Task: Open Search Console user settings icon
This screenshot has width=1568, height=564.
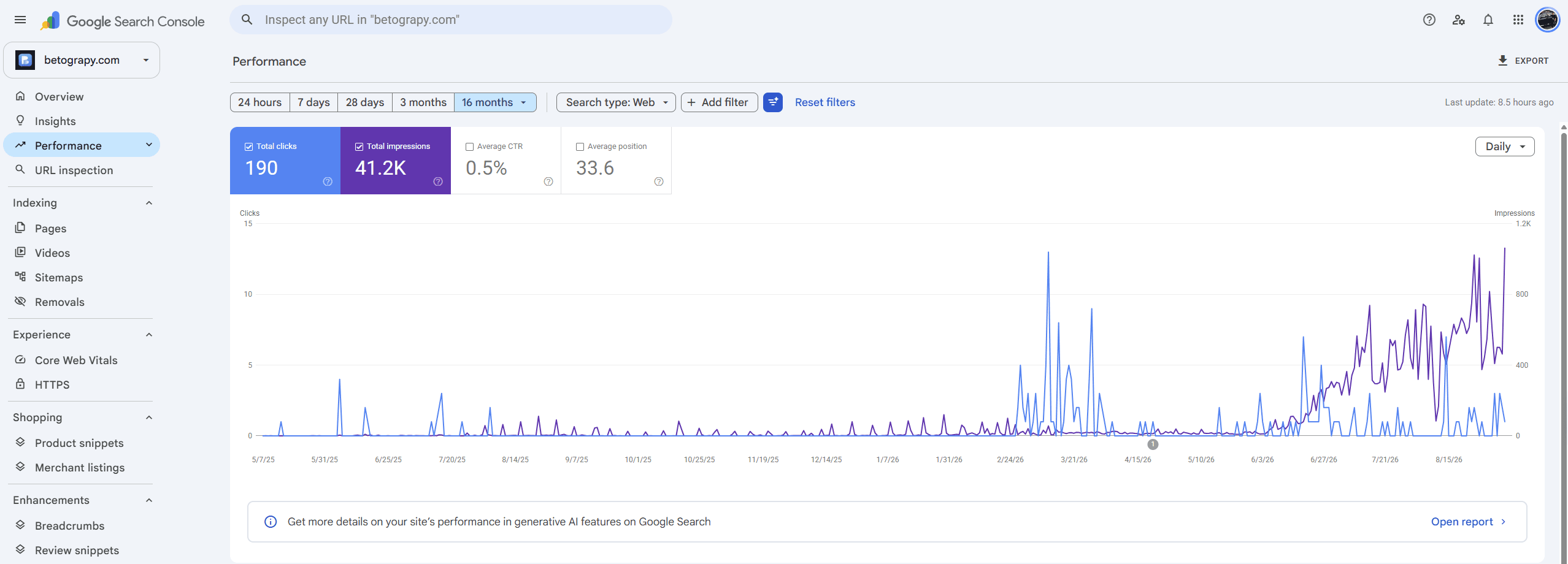Action: click(1459, 20)
